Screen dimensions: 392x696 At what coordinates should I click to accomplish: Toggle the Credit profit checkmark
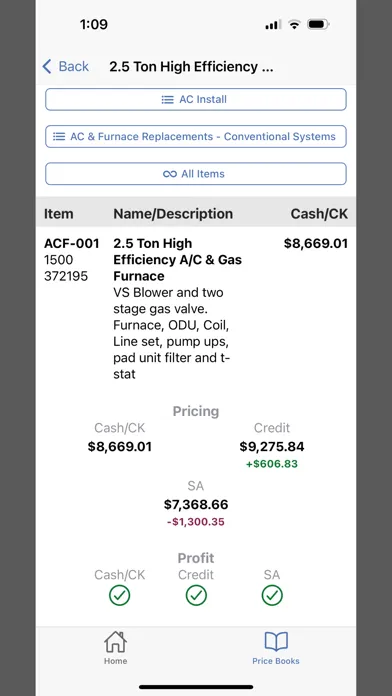(196, 596)
